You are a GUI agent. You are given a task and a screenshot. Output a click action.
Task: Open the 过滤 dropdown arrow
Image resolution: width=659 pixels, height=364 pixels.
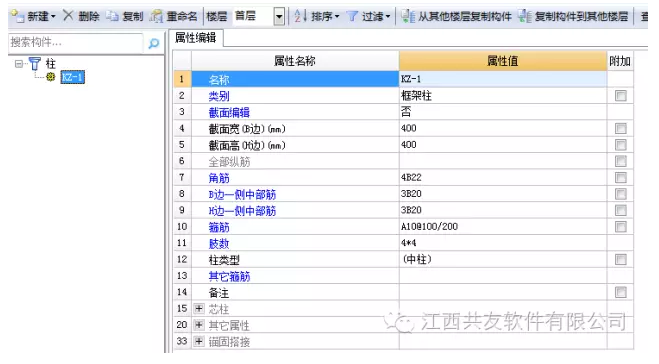[x=387, y=17]
